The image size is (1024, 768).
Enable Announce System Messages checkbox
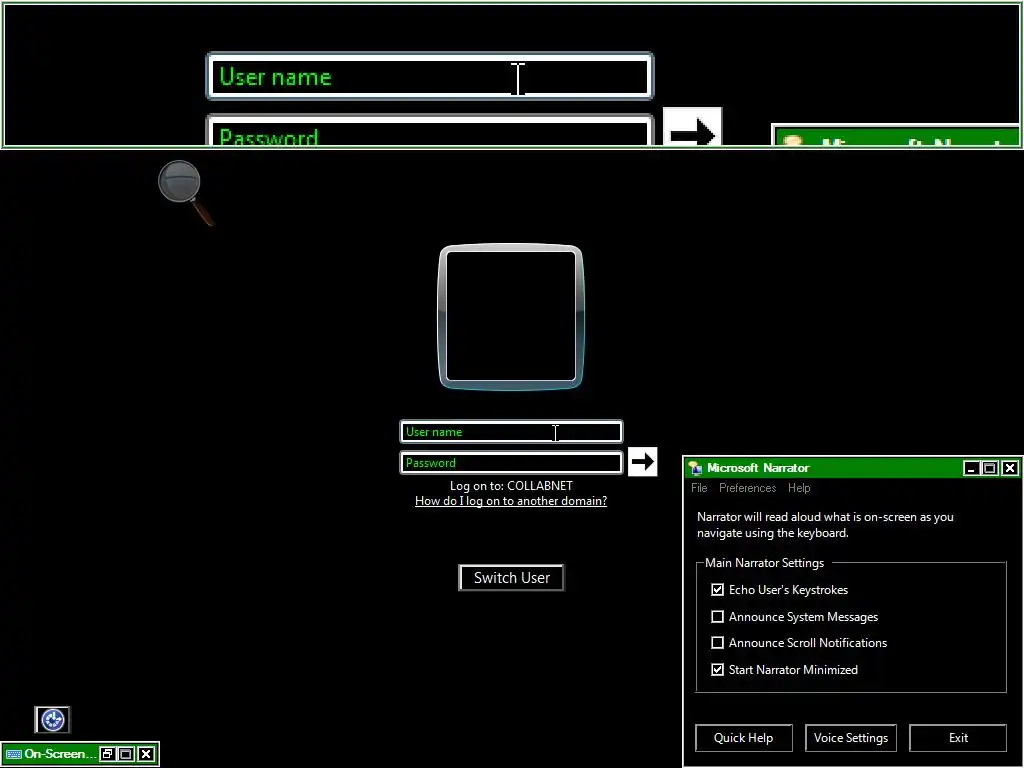click(717, 616)
